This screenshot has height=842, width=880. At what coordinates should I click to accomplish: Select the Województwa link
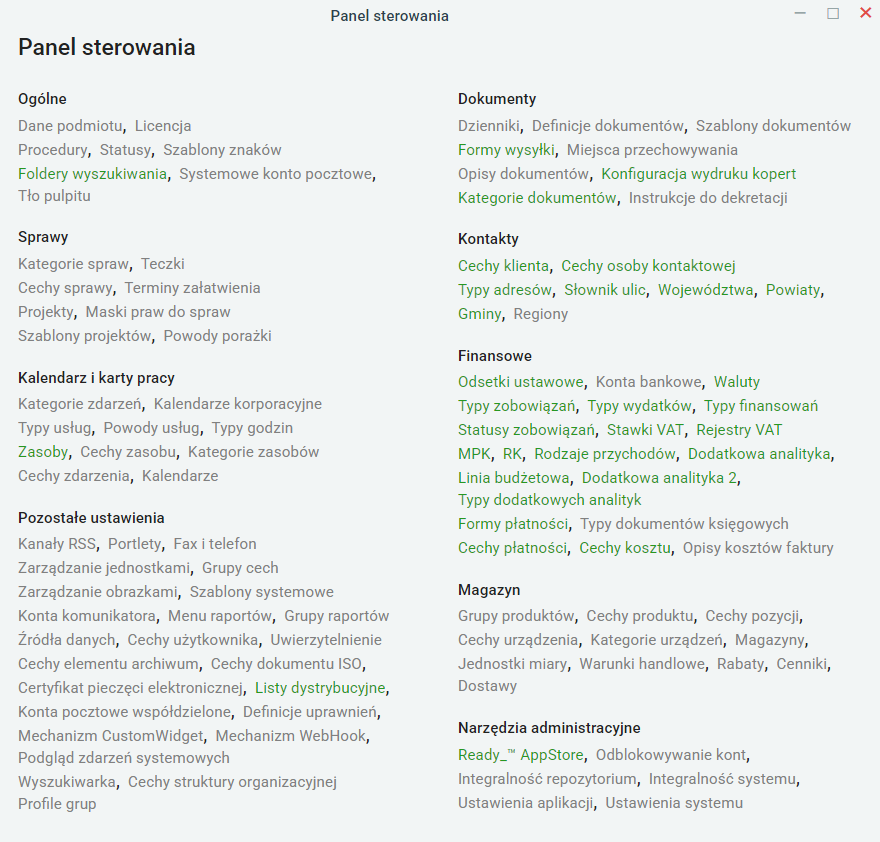(705, 290)
